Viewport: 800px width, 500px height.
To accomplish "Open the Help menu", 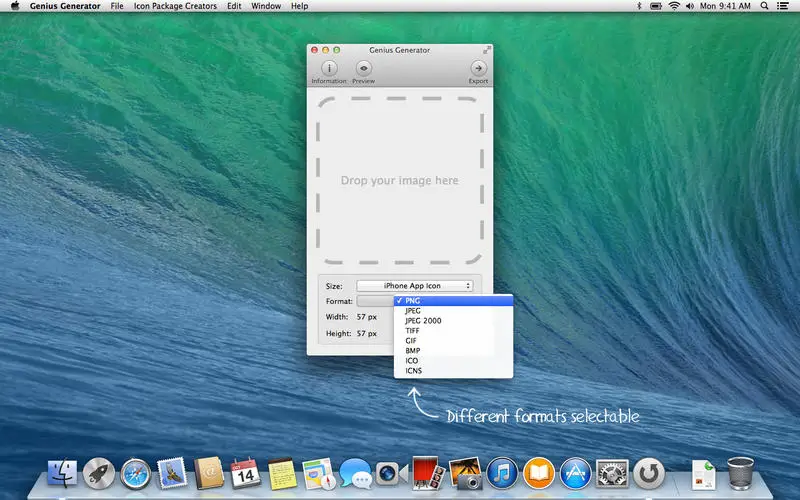I will pos(299,6).
